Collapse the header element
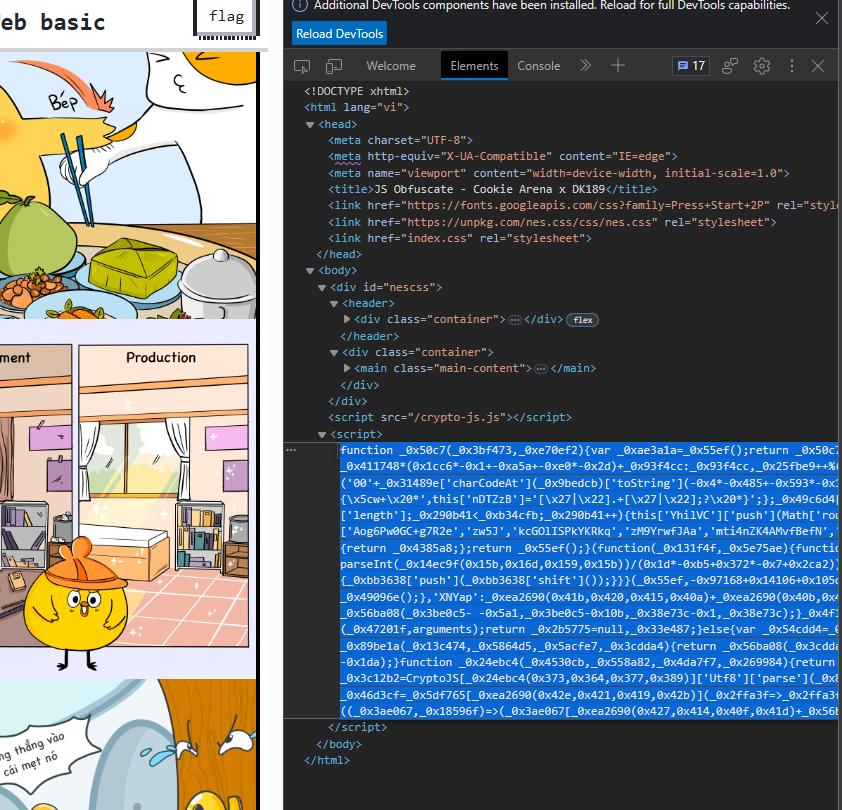842x810 pixels. coord(334,304)
